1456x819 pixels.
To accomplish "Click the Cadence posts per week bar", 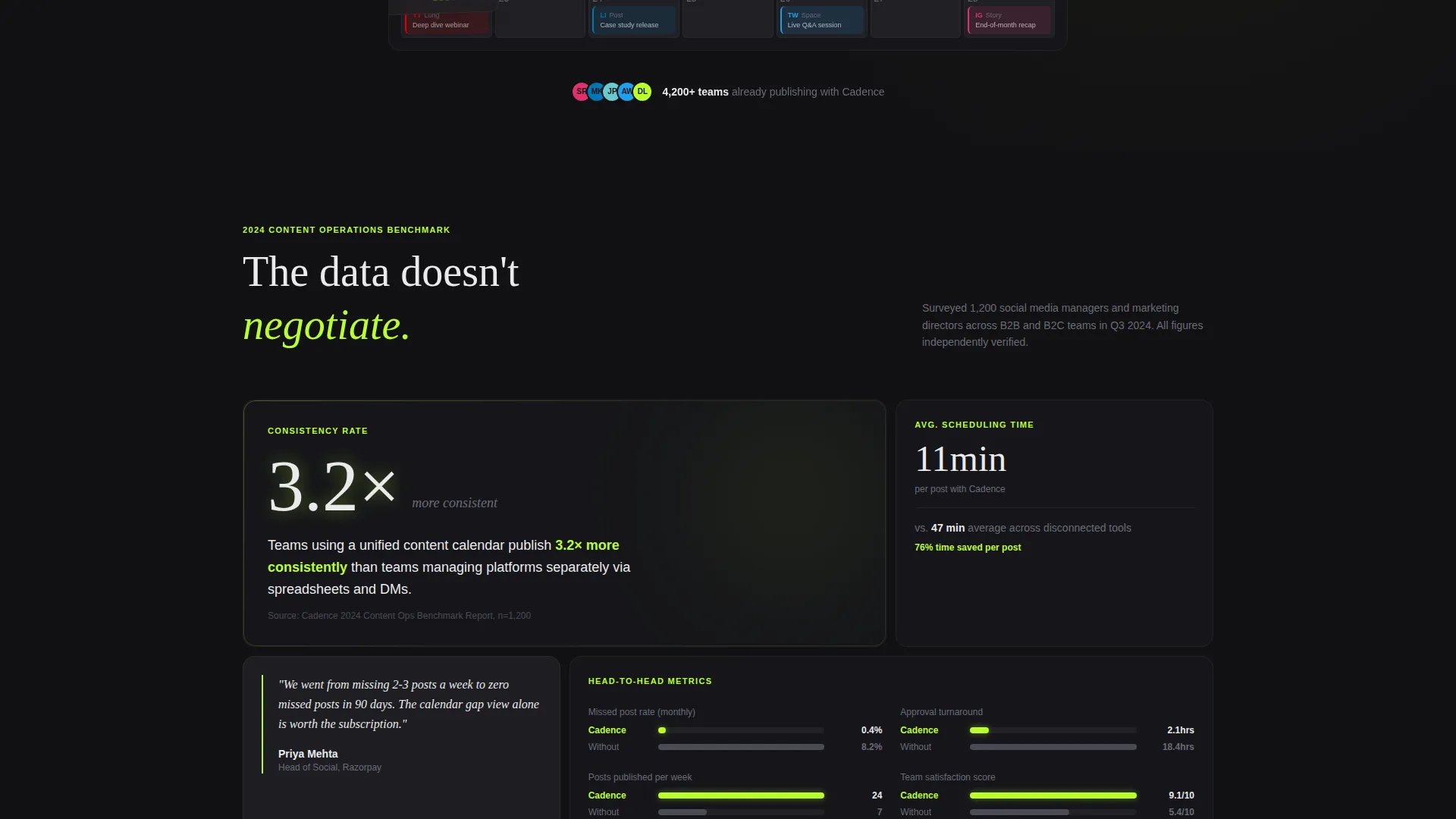I will tap(741, 795).
